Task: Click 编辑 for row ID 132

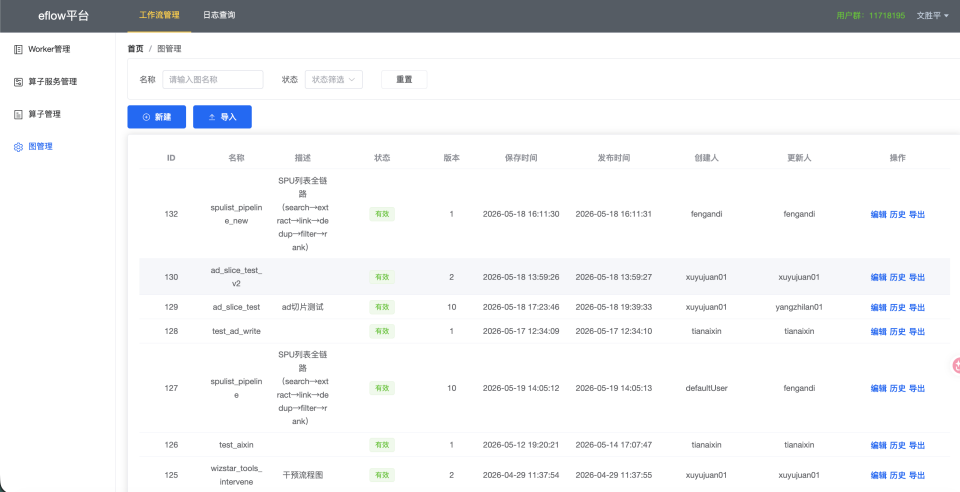Action: click(879, 214)
